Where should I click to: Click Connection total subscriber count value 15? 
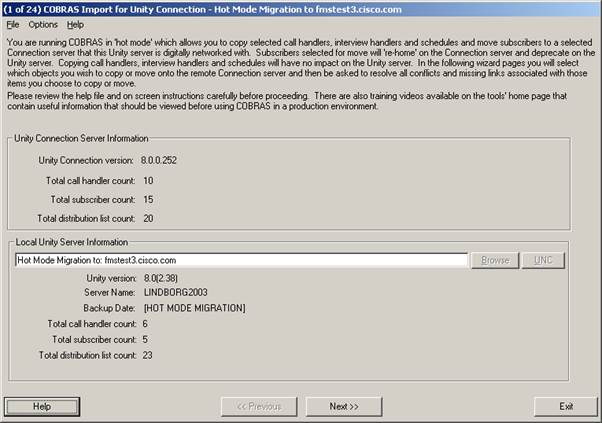148,200
